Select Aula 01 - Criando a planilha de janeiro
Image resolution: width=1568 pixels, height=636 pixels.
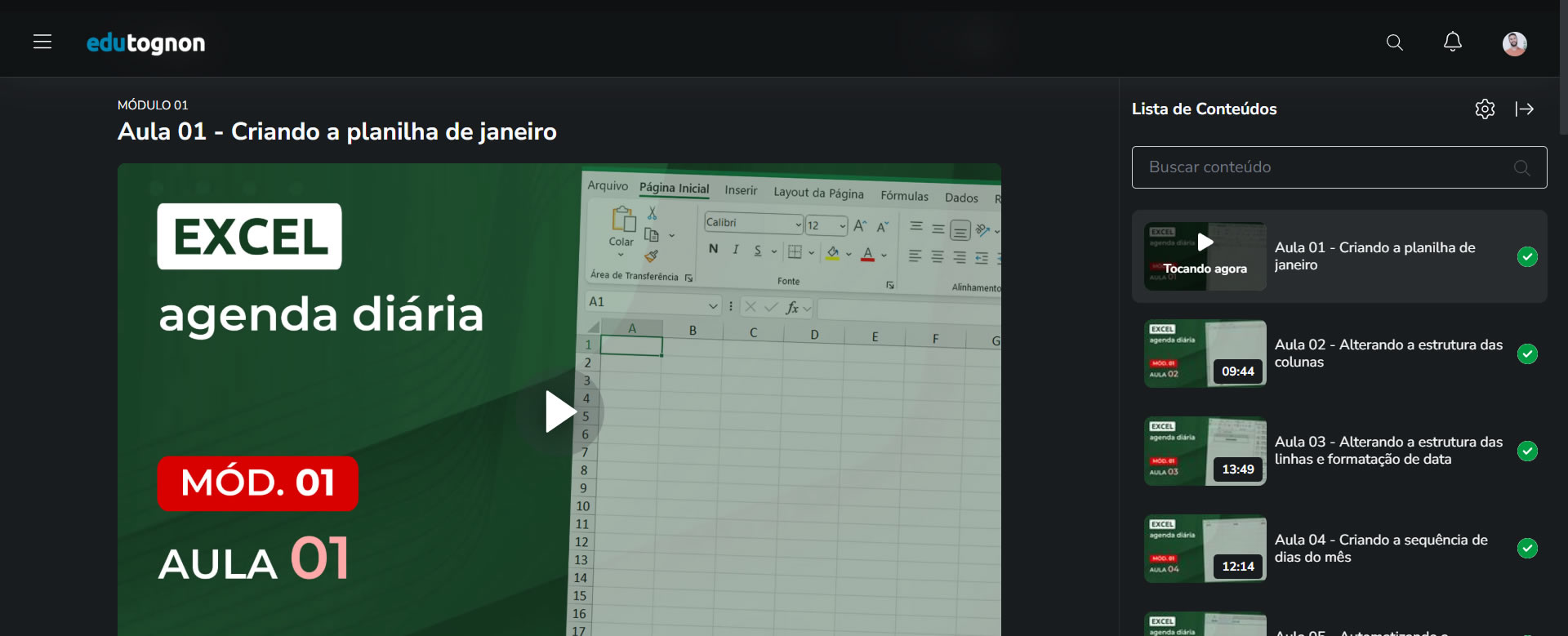point(1375,256)
